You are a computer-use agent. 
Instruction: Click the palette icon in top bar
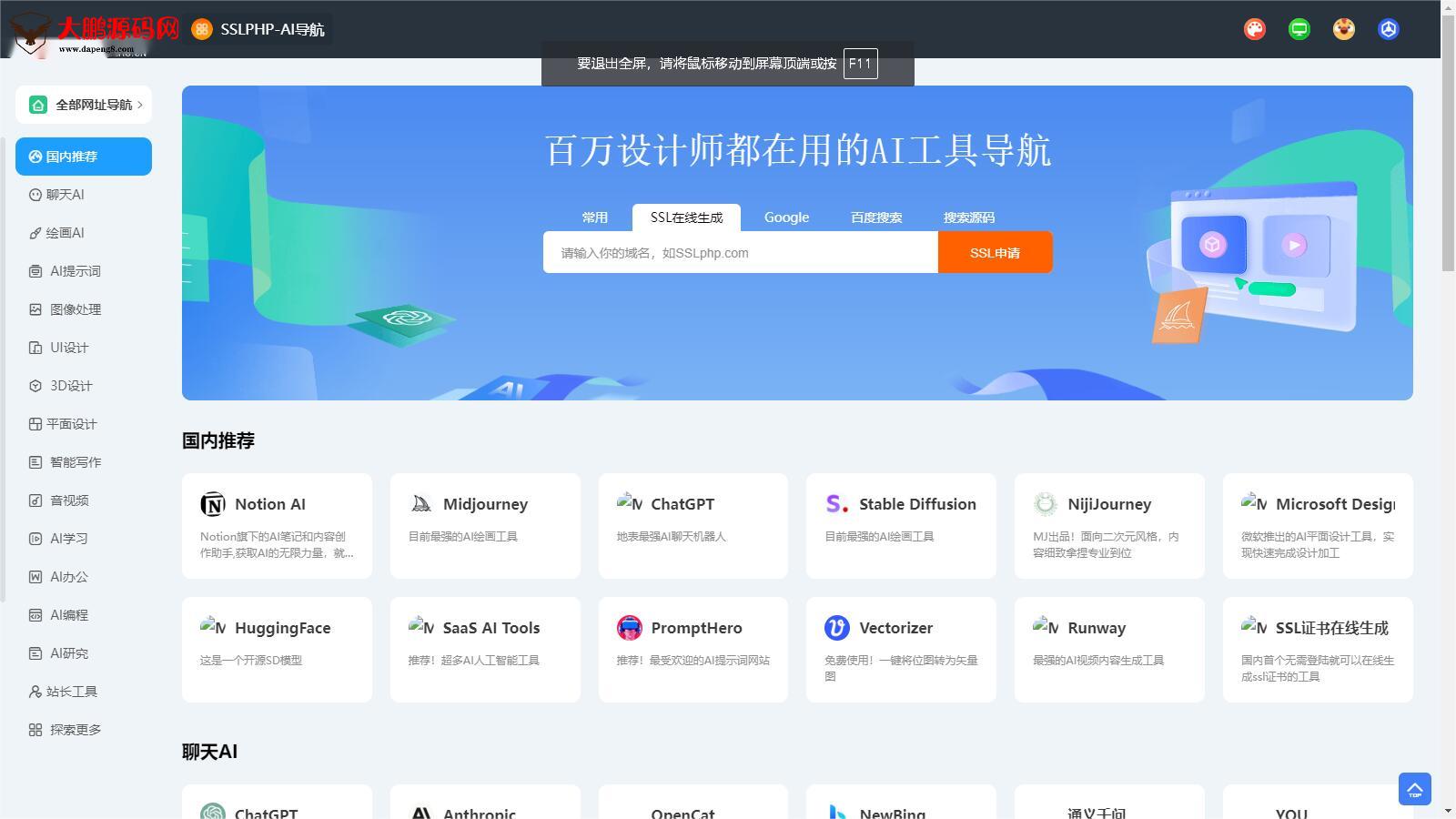[x=1255, y=29]
